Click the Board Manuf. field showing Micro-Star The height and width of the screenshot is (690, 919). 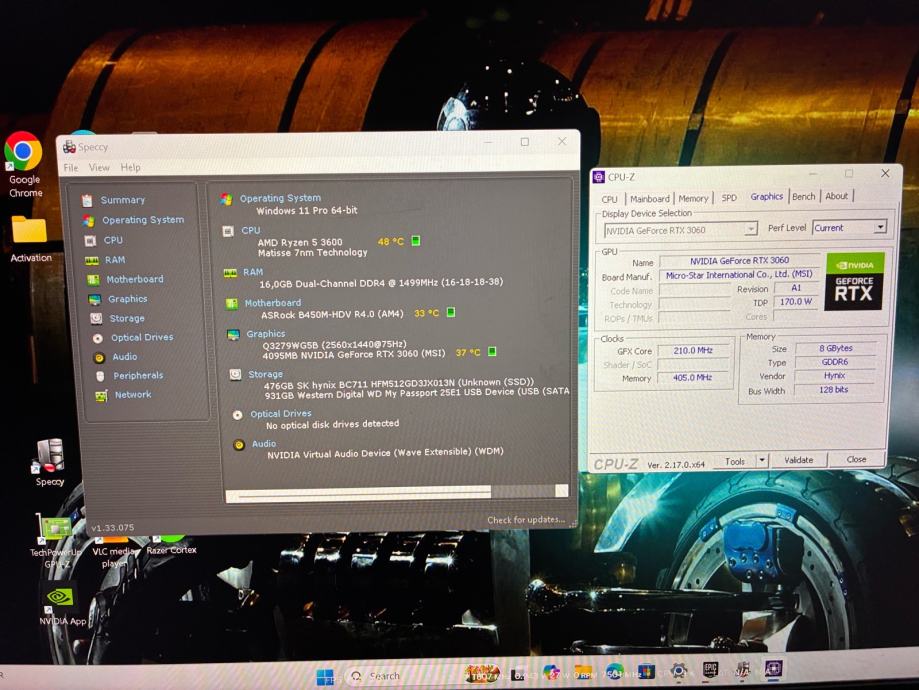point(739,274)
